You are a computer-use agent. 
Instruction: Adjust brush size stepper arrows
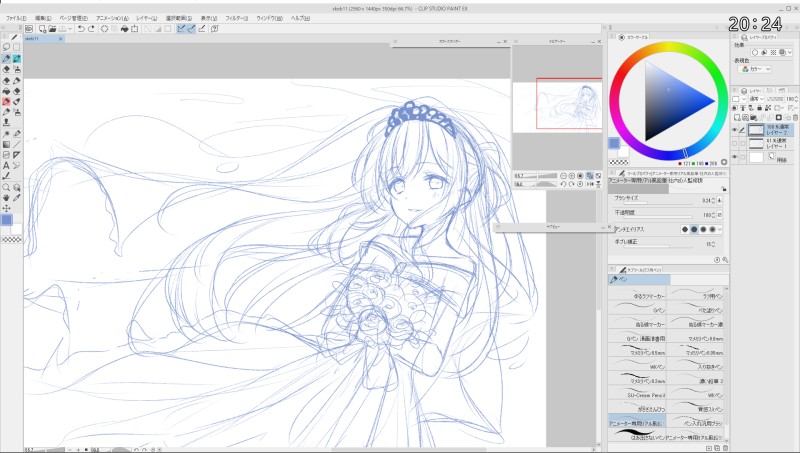coord(714,201)
